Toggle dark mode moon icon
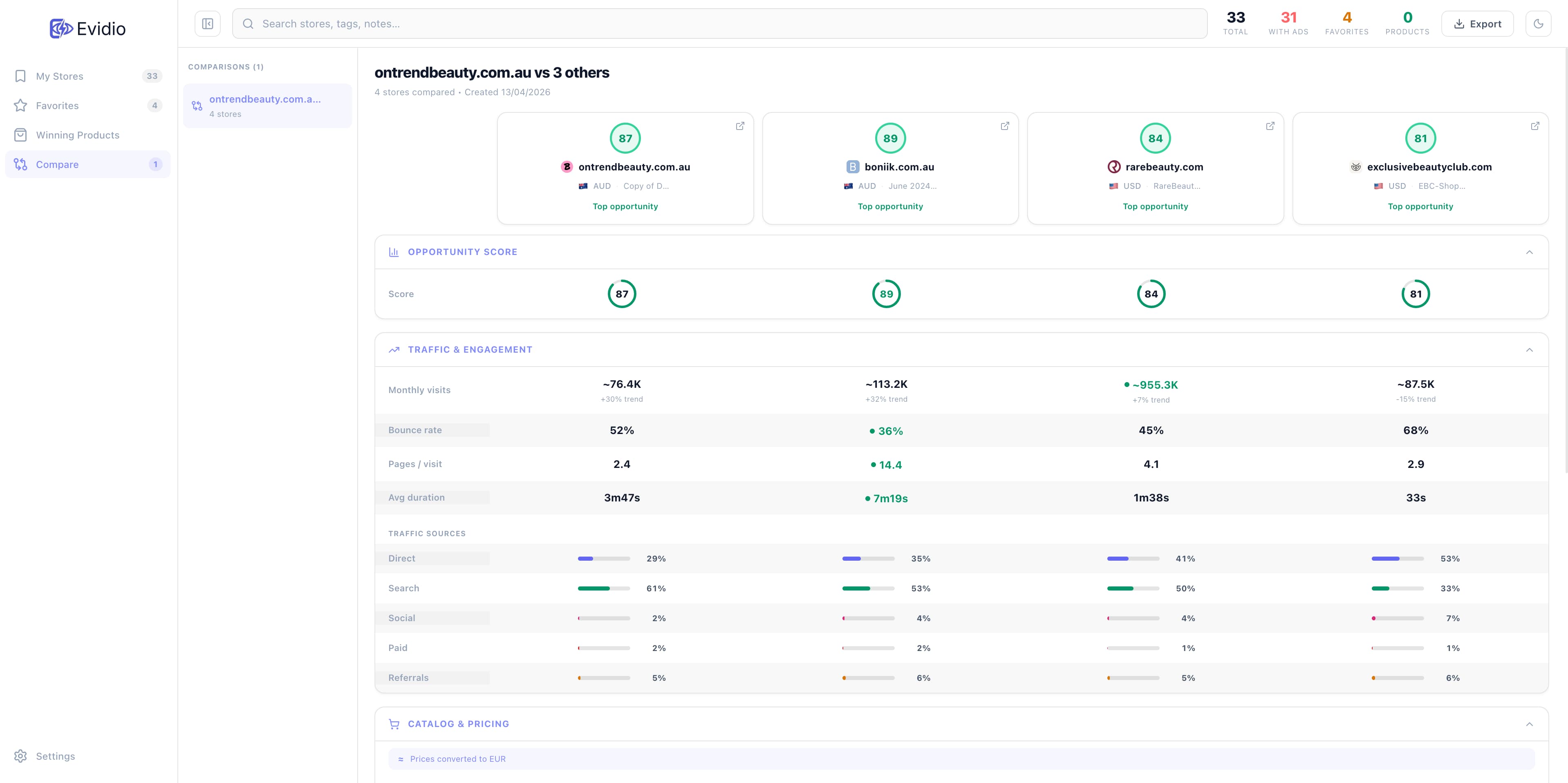The width and height of the screenshot is (1568, 783). click(x=1538, y=24)
